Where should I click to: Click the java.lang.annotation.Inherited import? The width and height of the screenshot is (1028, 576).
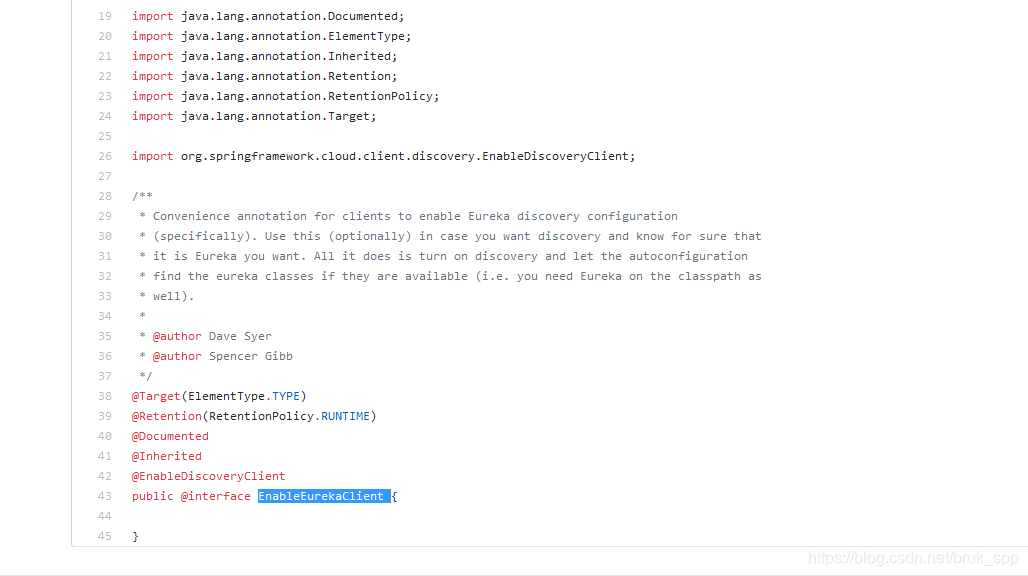click(289, 56)
